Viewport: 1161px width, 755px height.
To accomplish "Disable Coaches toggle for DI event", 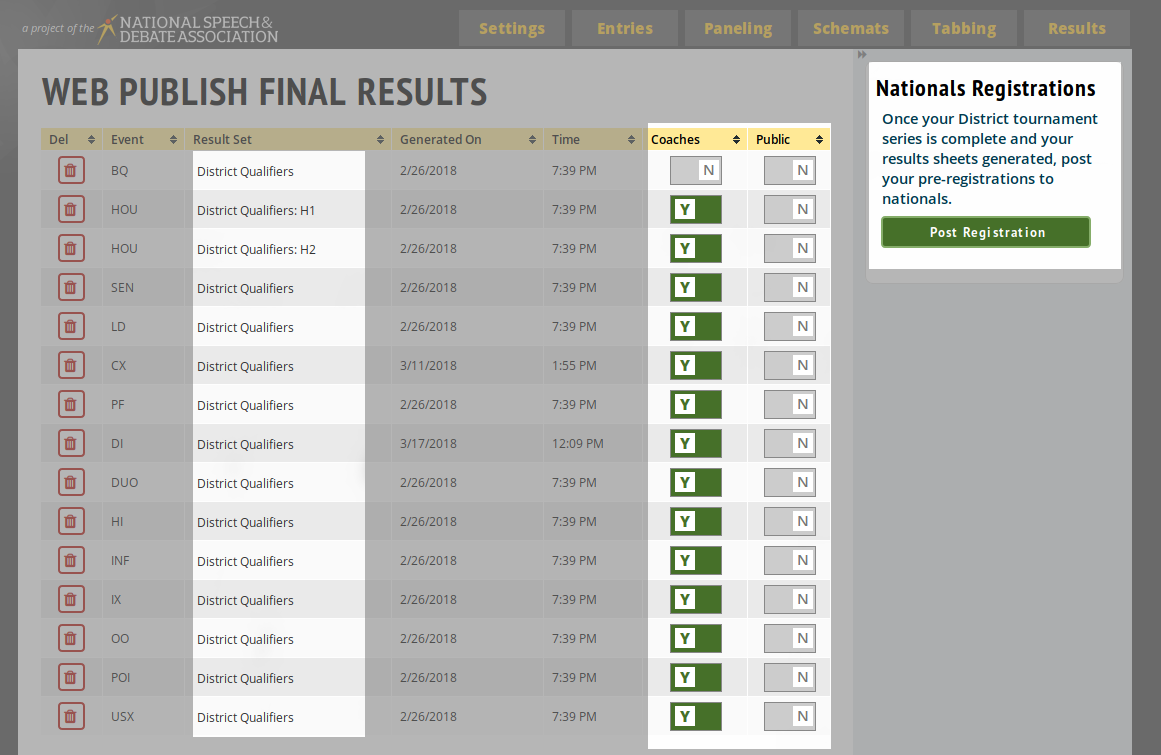I will click(x=696, y=444).
